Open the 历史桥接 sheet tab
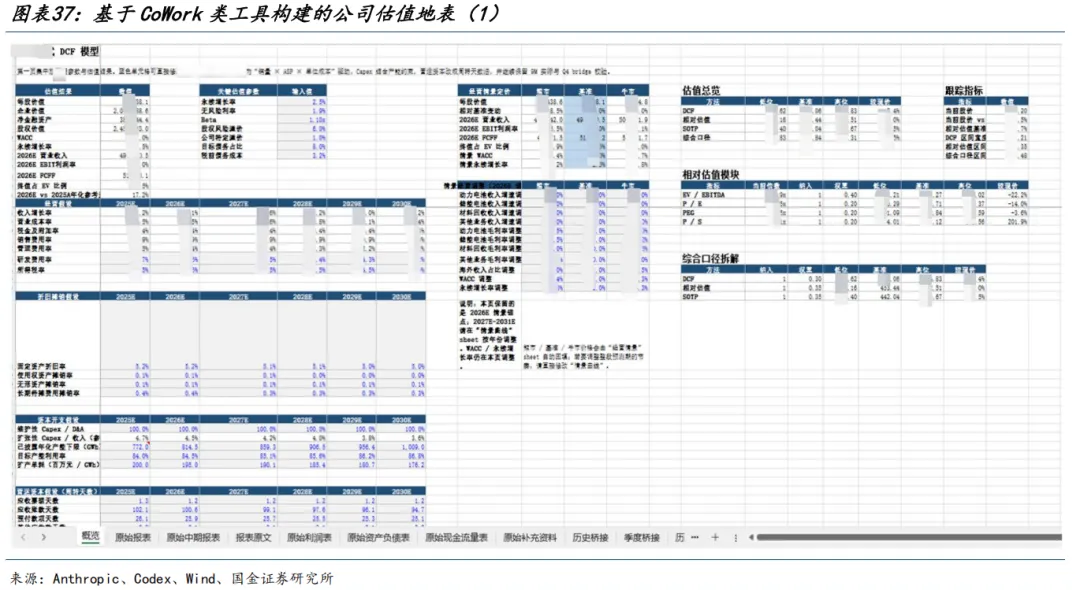1080x590 pixels. coord(590,538)
